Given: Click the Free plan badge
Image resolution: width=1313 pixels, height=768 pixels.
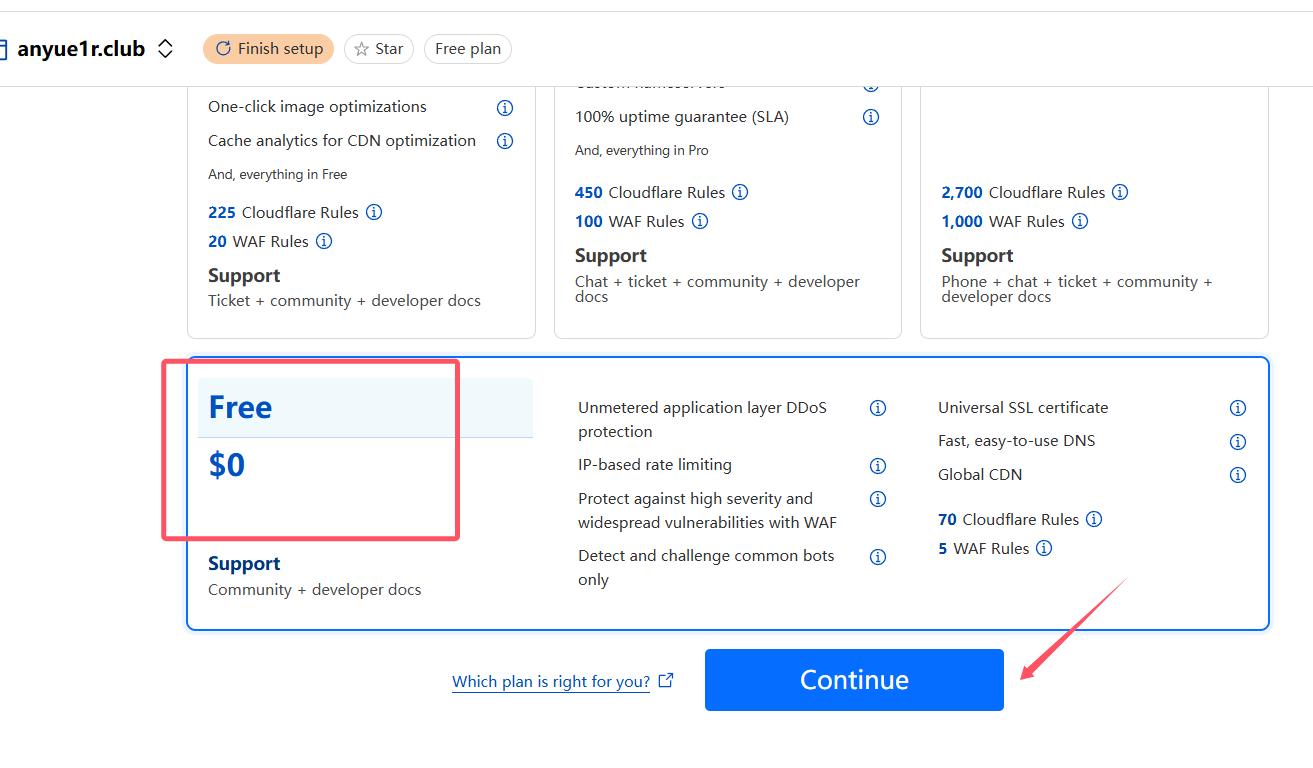Looking at the screenshot, I should (x=468, y=49).
